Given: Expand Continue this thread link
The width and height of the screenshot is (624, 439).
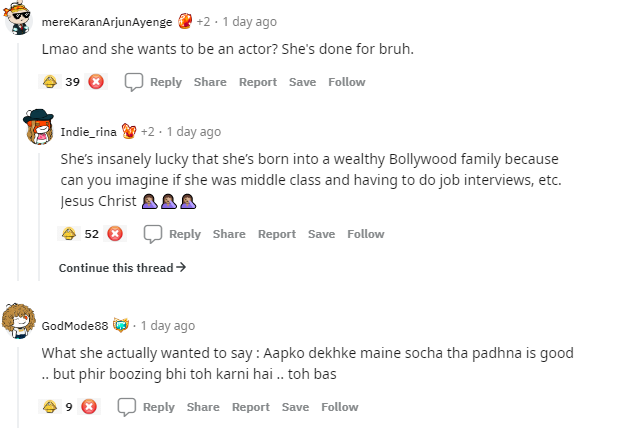Looking at the screenshot, I should pyautogui.click(x=122, y=268).
